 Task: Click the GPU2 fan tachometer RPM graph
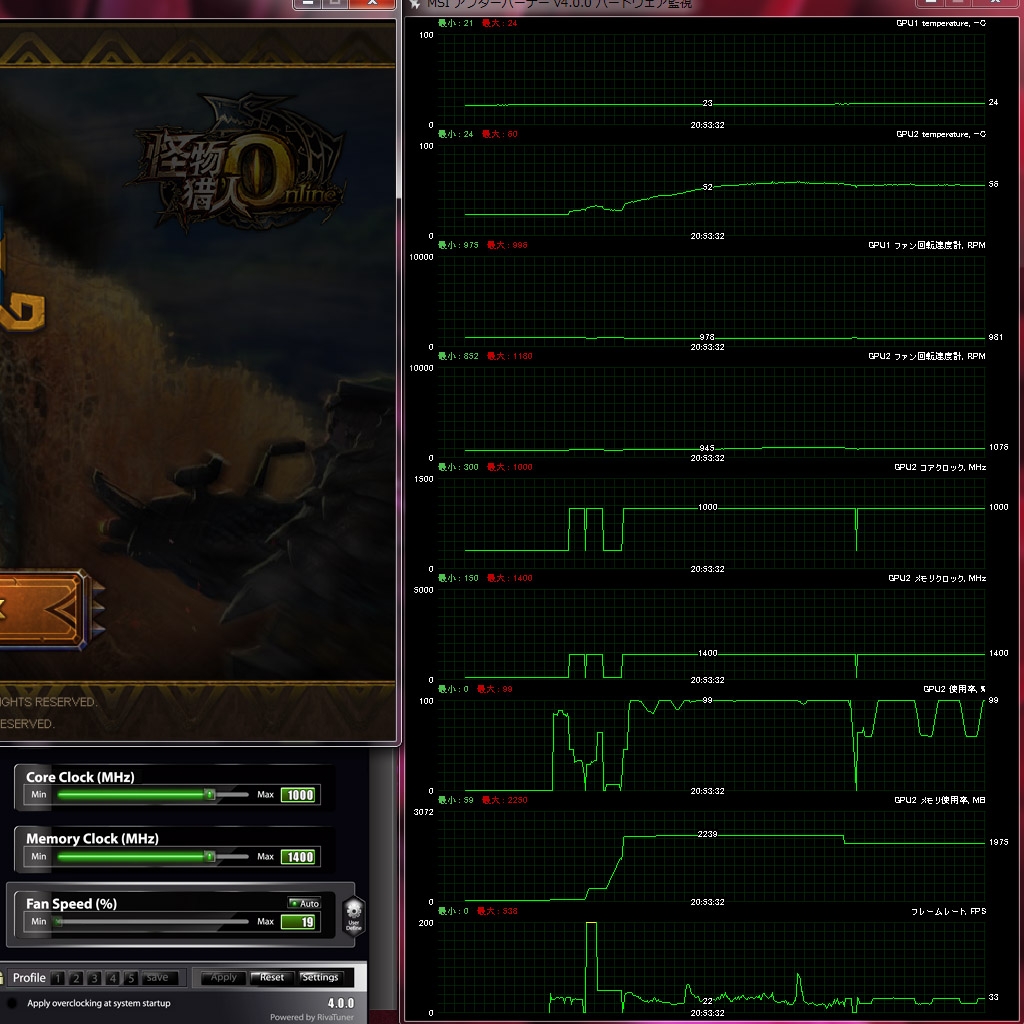tap(711, 413)
